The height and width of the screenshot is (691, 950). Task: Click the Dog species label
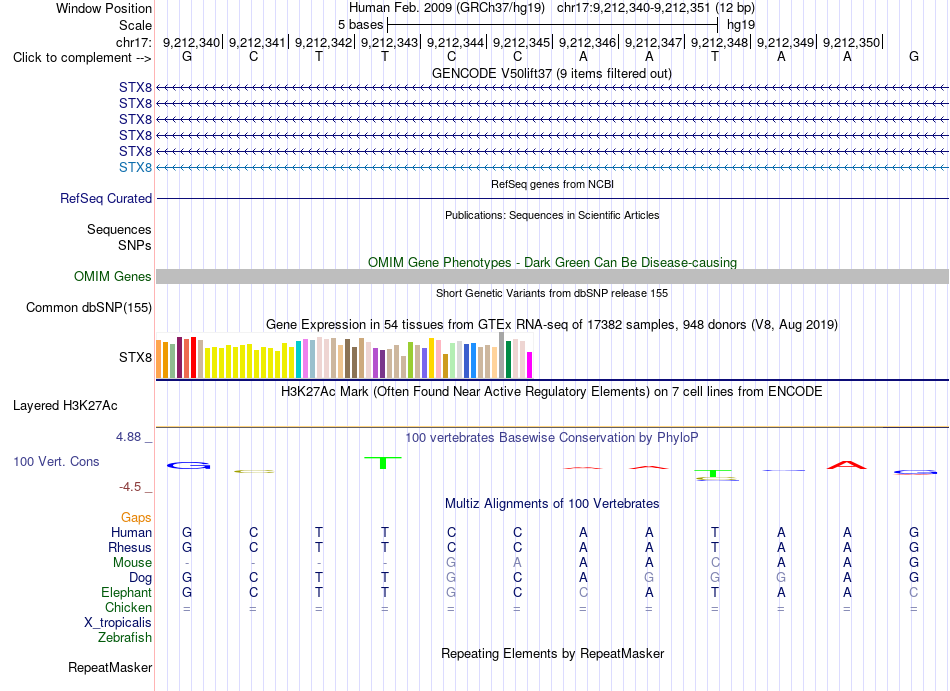pyautogui.click(x=140, y=578)
